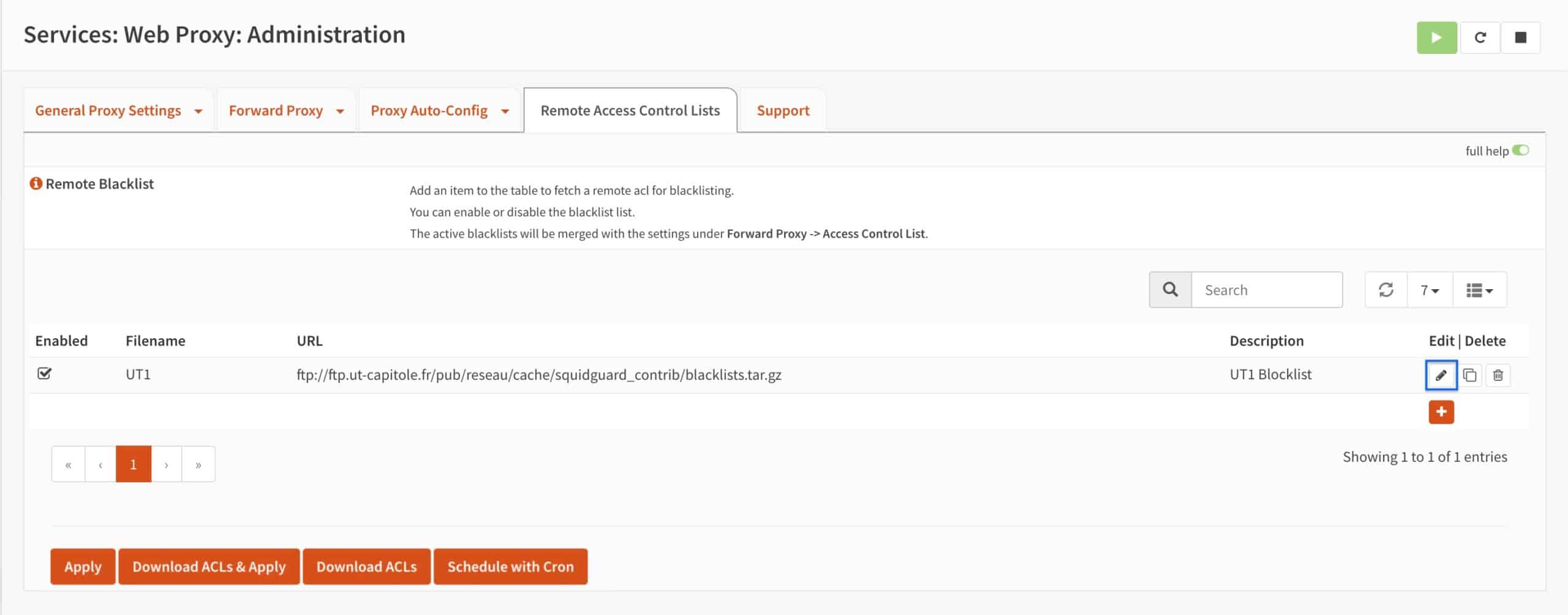
Task: Add a new remote blacklist entry
Action: coord(1442,412)
